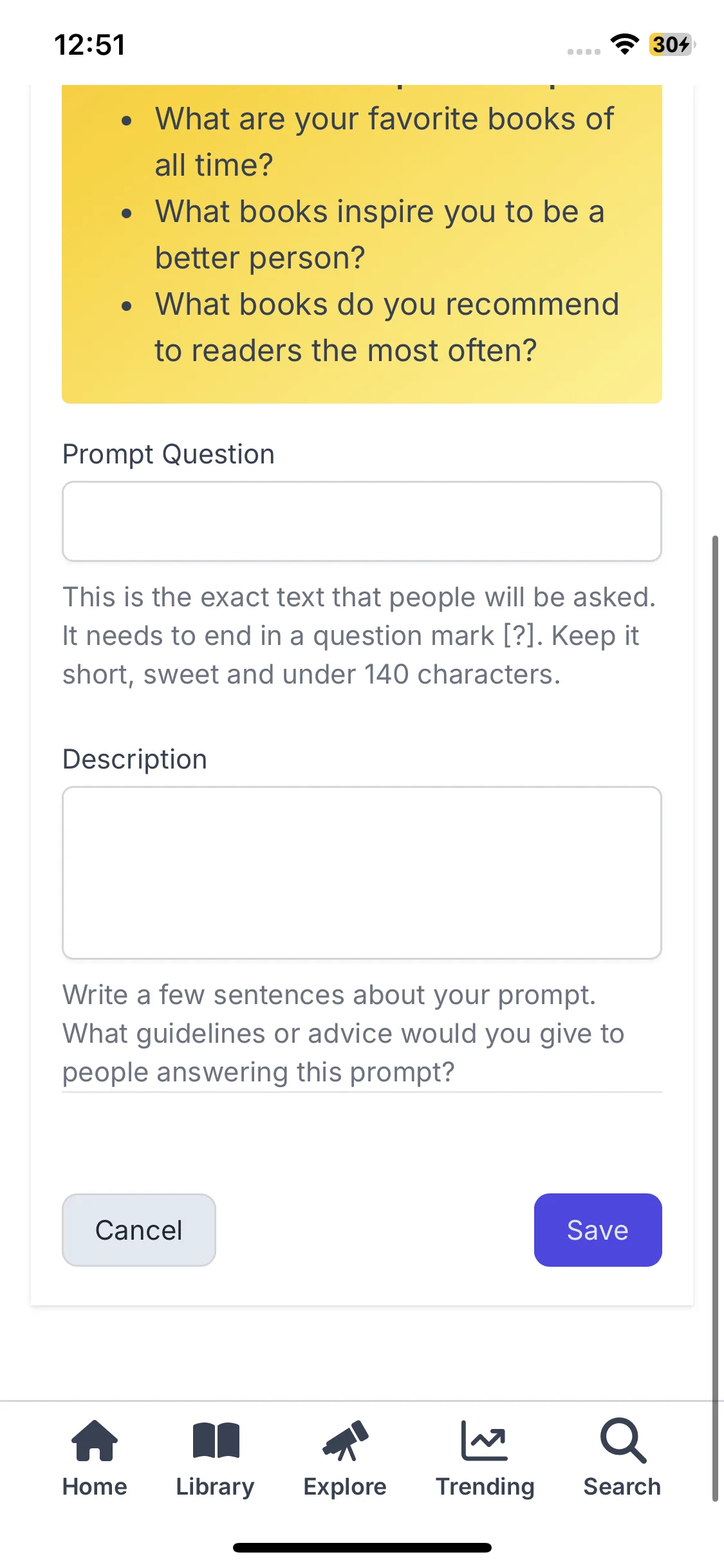Tap the Search magnifying glass icon
The height and width of the screenshot is (1568, 724).
[622, 1441]
